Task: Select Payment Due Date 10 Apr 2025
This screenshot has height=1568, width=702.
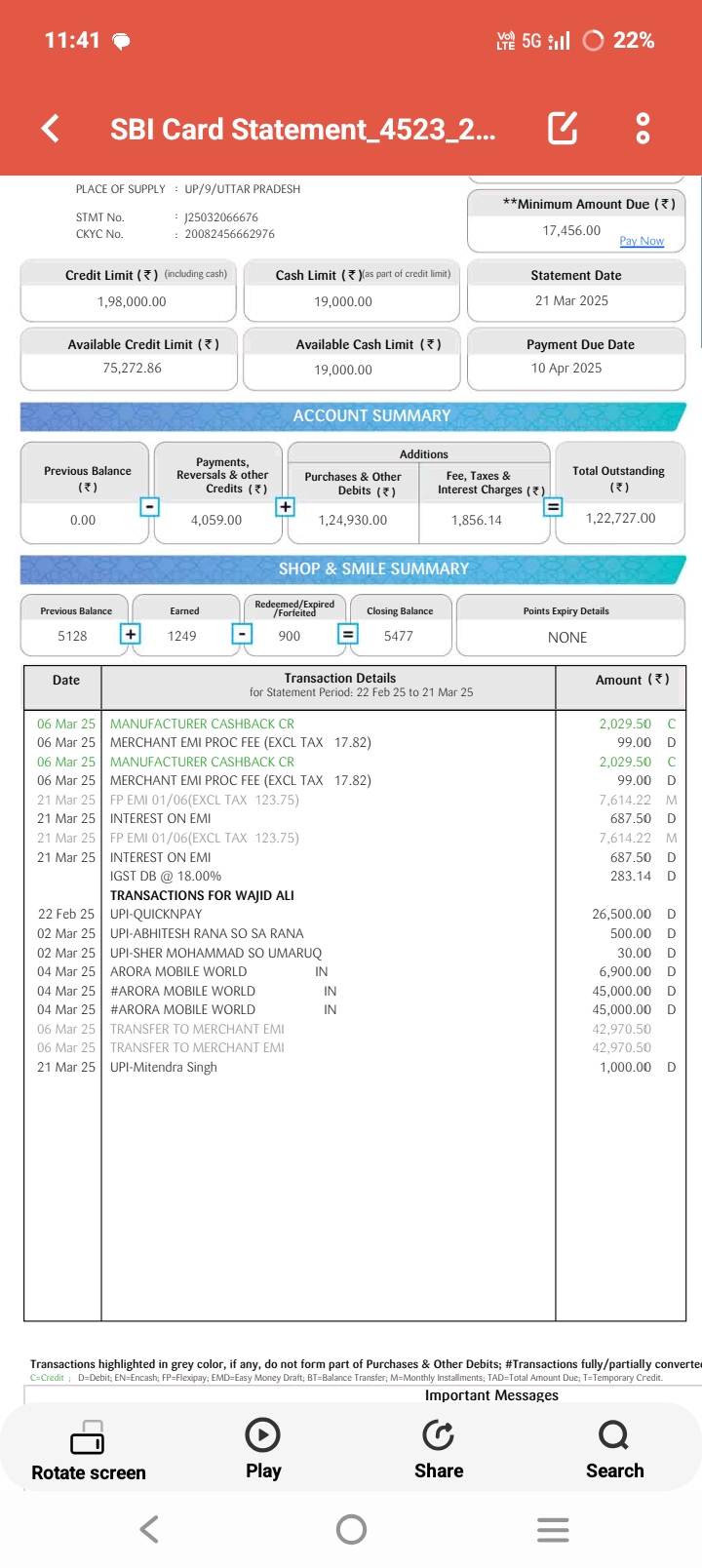Action: [566, 368]
